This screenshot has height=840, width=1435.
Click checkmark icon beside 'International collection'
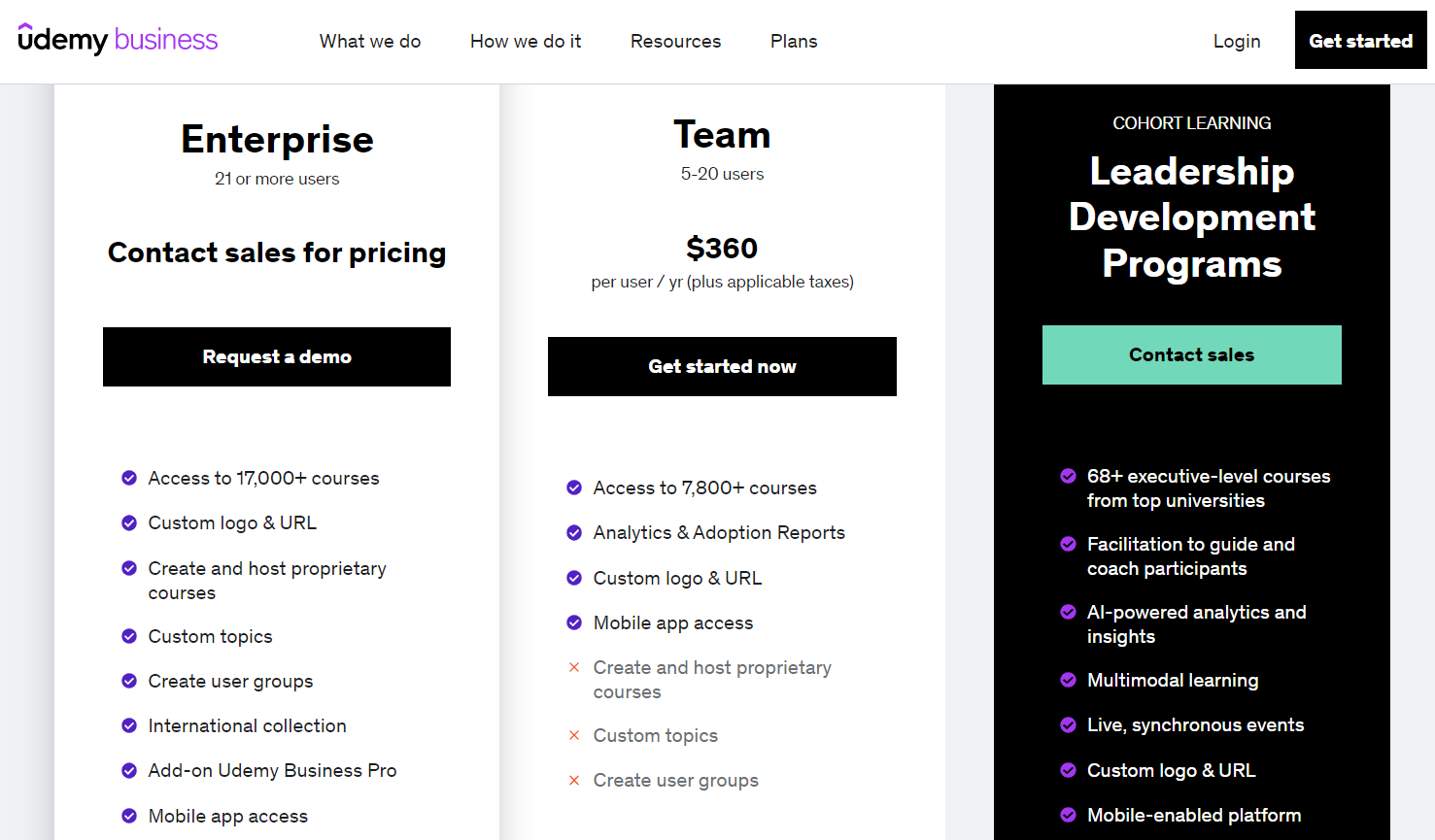tap(129, 725)
